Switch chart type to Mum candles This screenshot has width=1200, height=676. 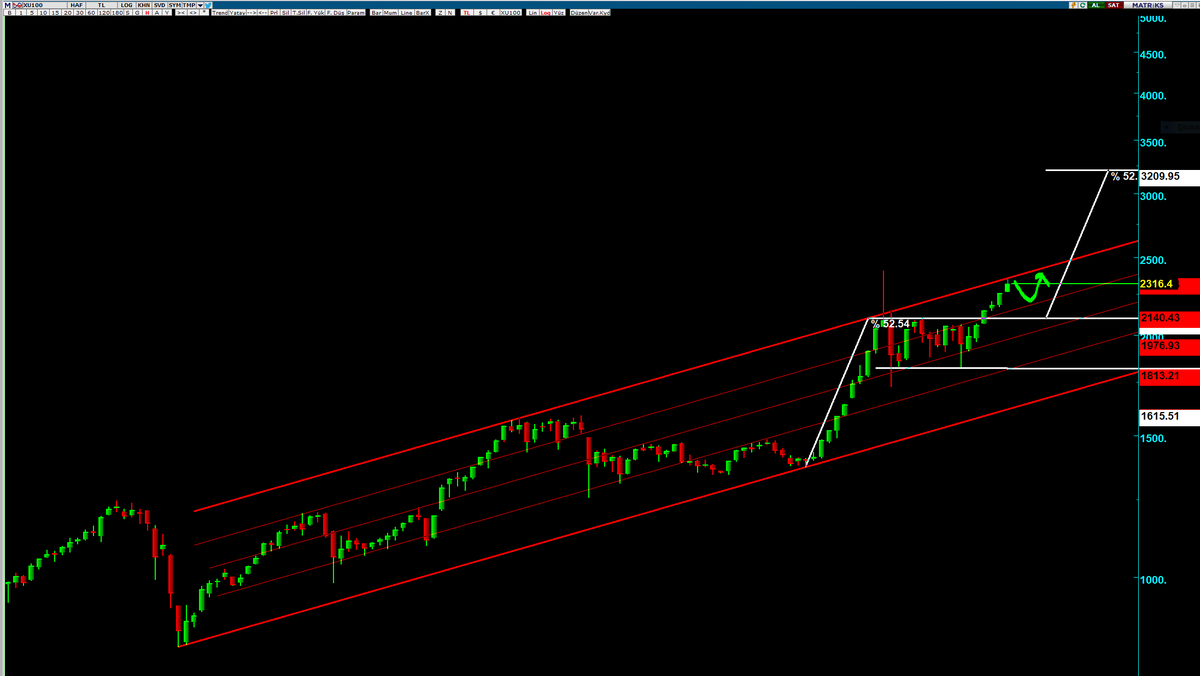pyautogui.click(x=391, y=12)
